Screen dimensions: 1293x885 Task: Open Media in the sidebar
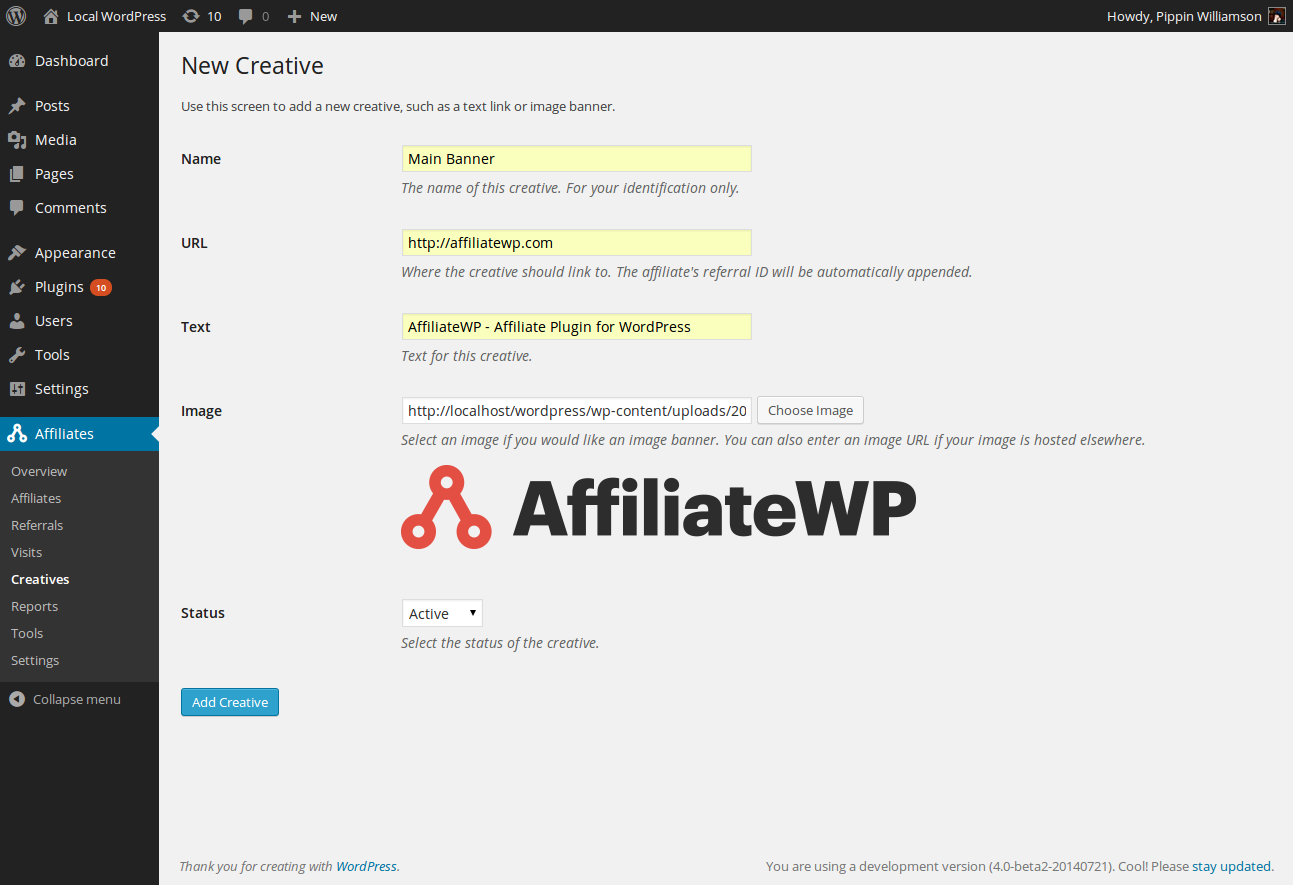79,140
